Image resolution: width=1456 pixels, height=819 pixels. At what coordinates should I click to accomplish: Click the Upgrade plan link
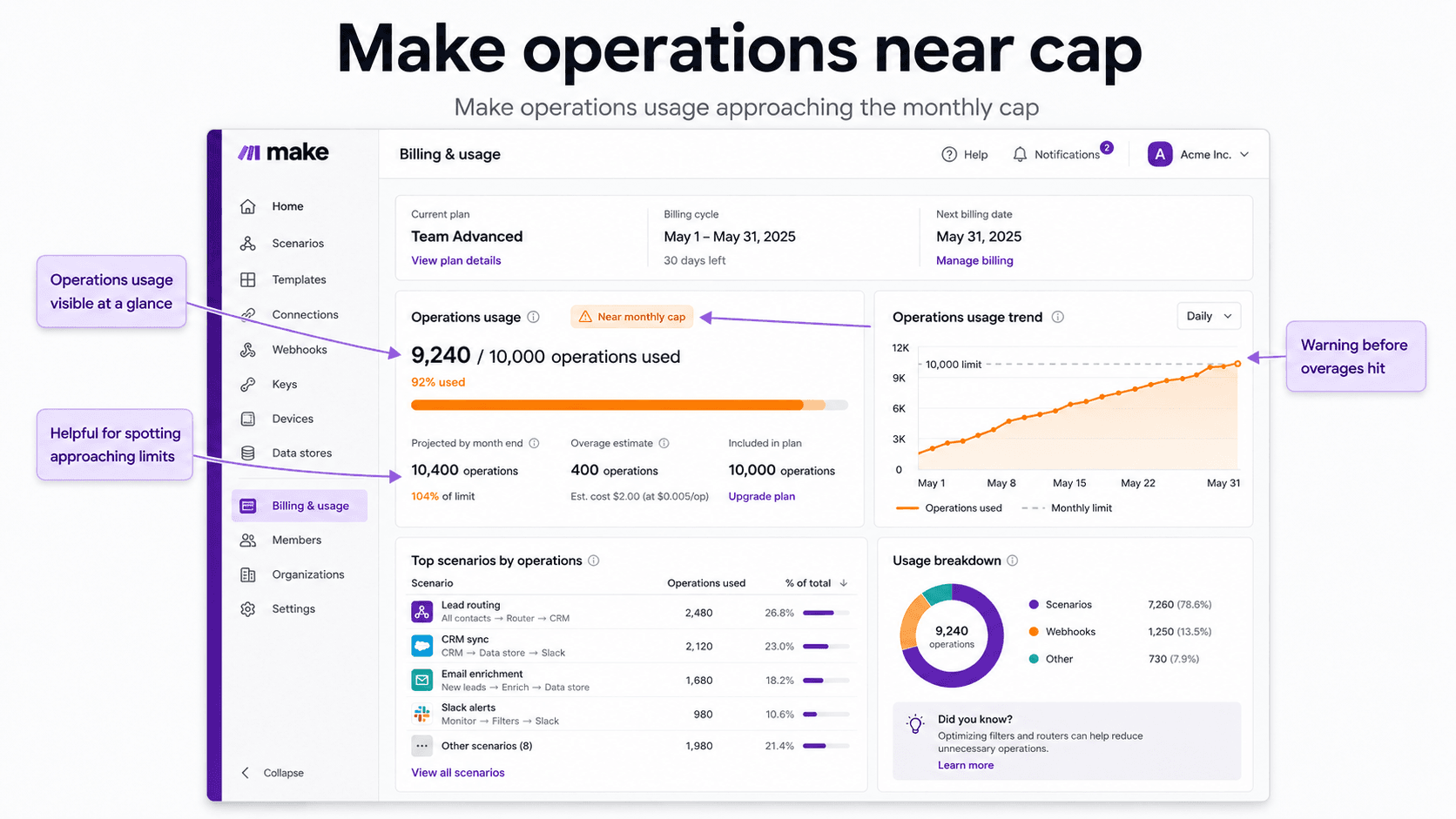click(x=762, y=496)
